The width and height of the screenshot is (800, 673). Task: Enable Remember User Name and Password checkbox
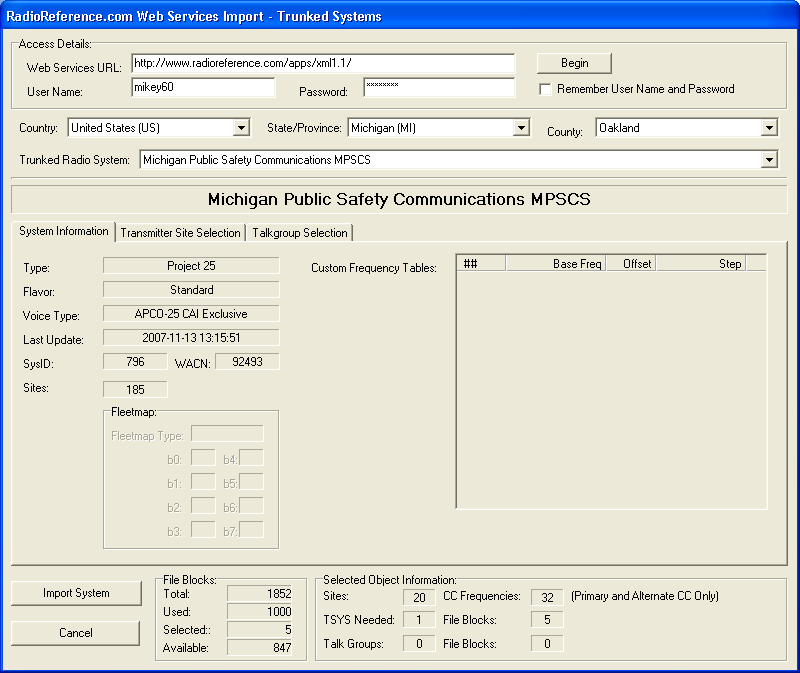point(546,89)
